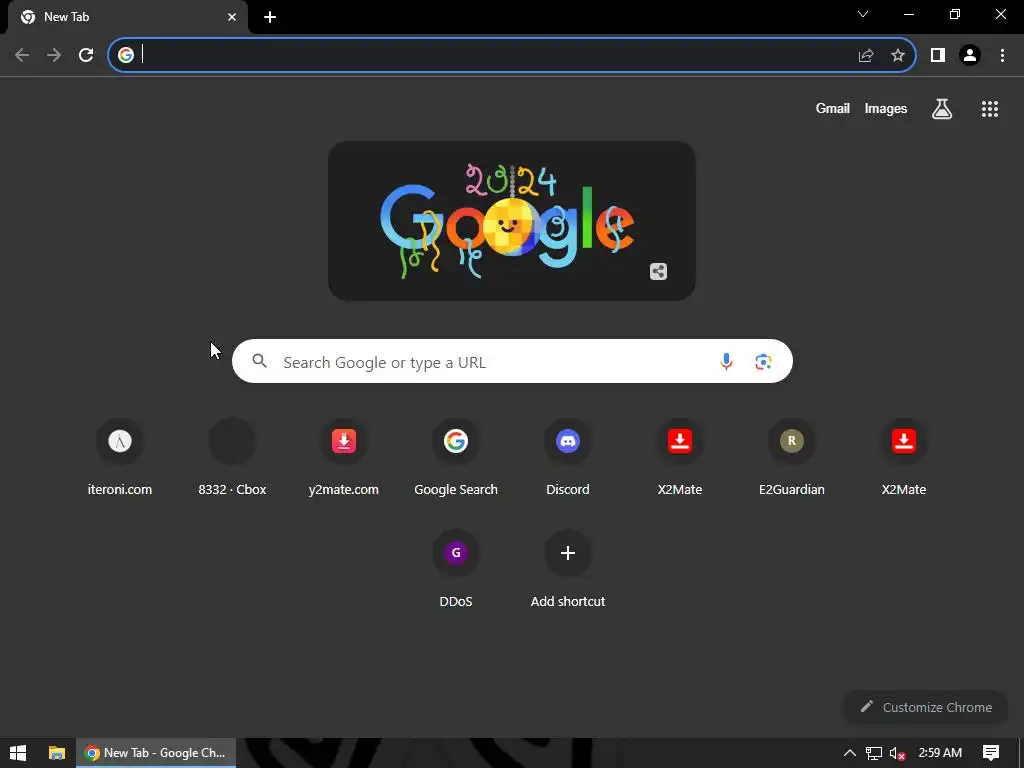
Task: Open the iteroni.com shortcut
Action: (120, 457)
